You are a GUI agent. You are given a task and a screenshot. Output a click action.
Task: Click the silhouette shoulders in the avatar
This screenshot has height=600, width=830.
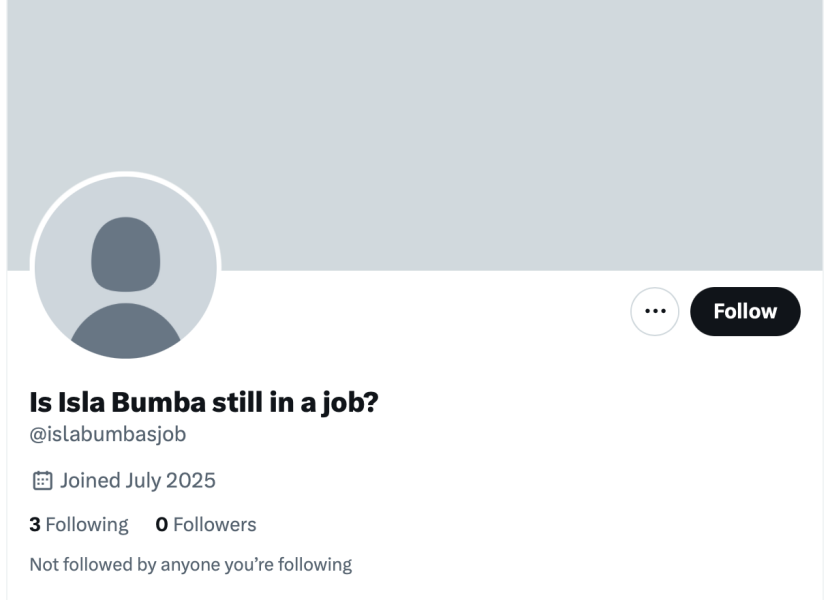[126, 330]
